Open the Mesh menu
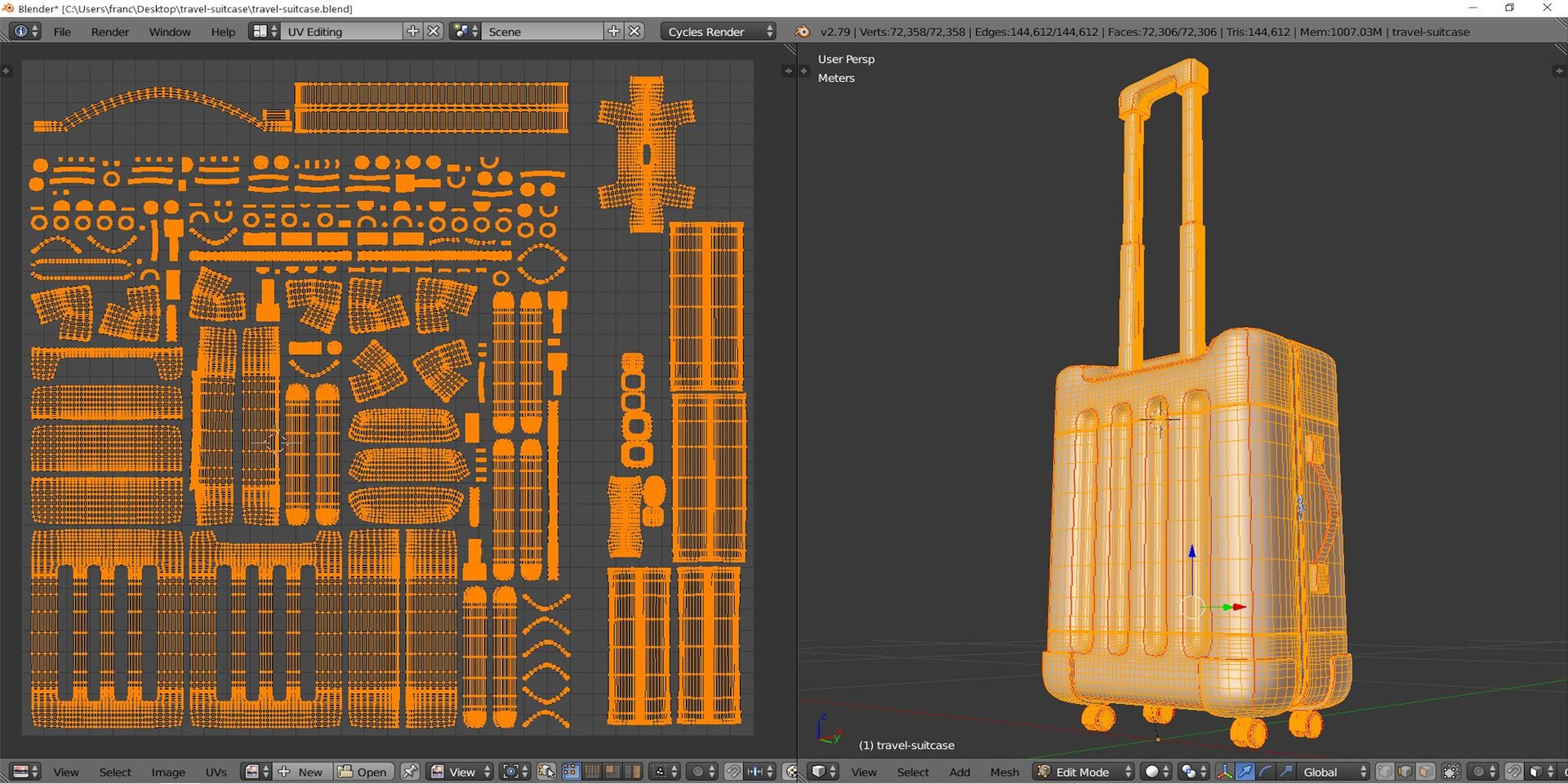Screen dimensions: 1568x784 click(1004, 772)
